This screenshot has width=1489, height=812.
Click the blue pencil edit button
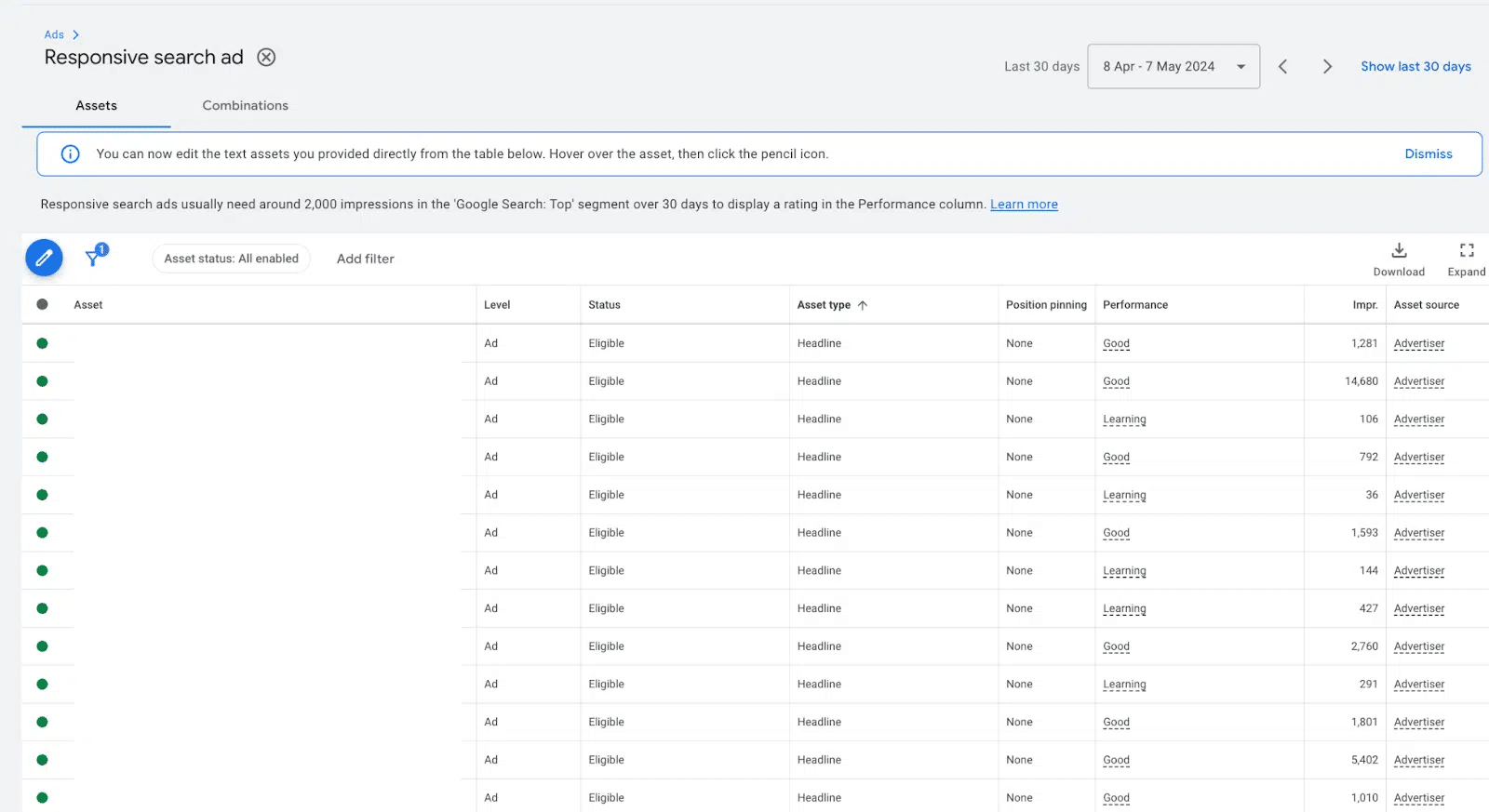pyautogui.click(x=44, y=258)
